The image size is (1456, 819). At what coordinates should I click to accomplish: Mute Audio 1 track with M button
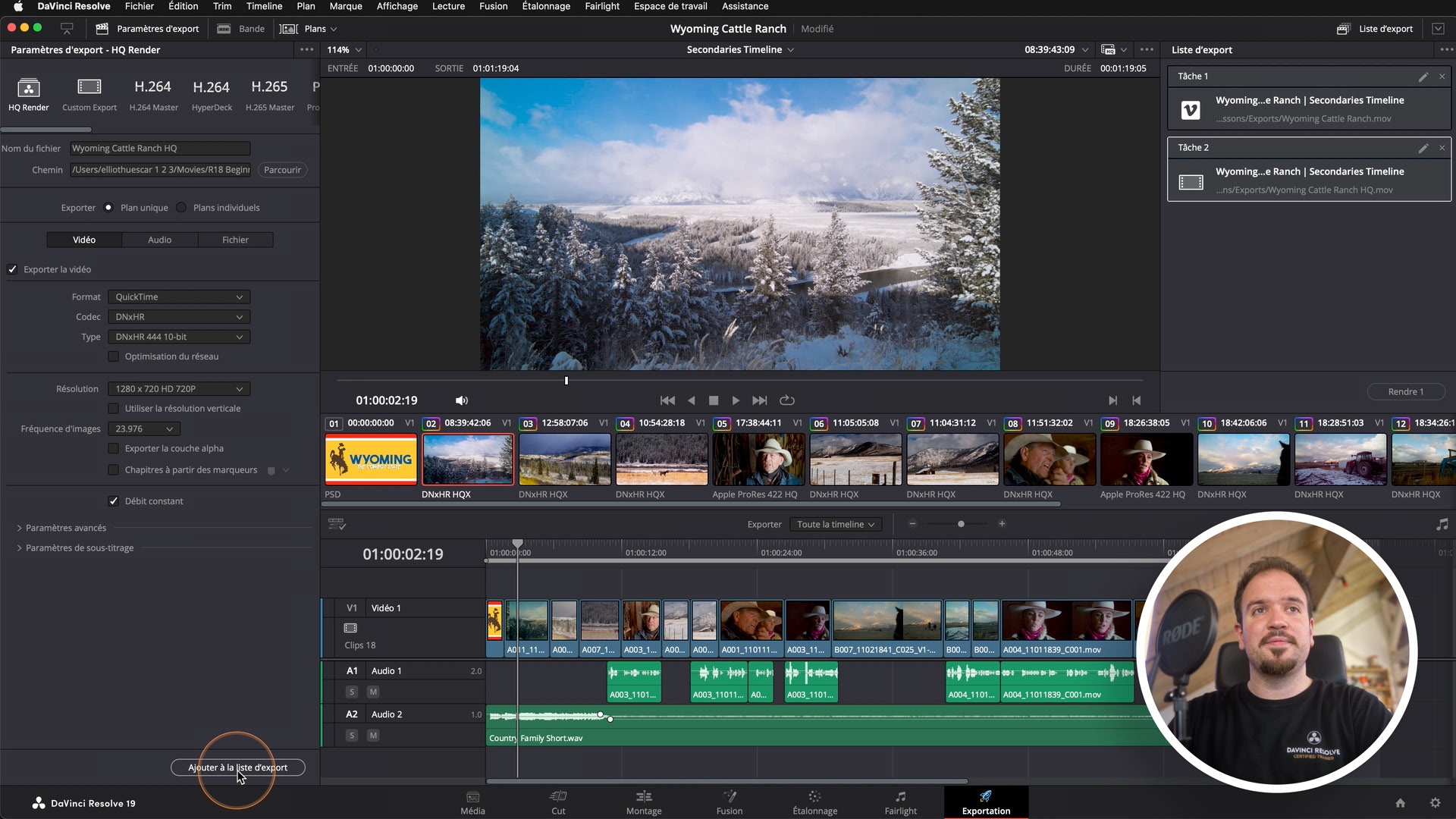[x=373, y=692]
